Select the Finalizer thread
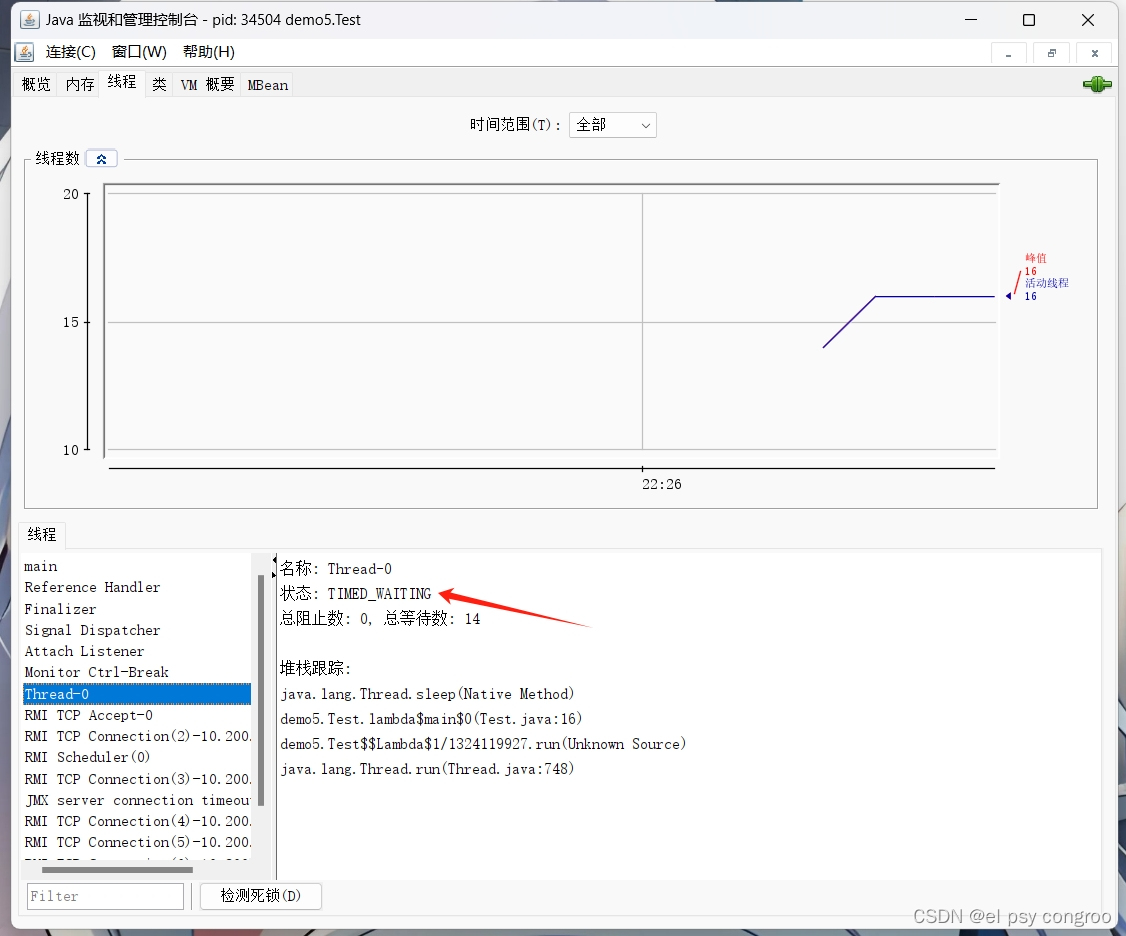The width and height of the screenshot is (1126, 936). click(x=136, y=609)
